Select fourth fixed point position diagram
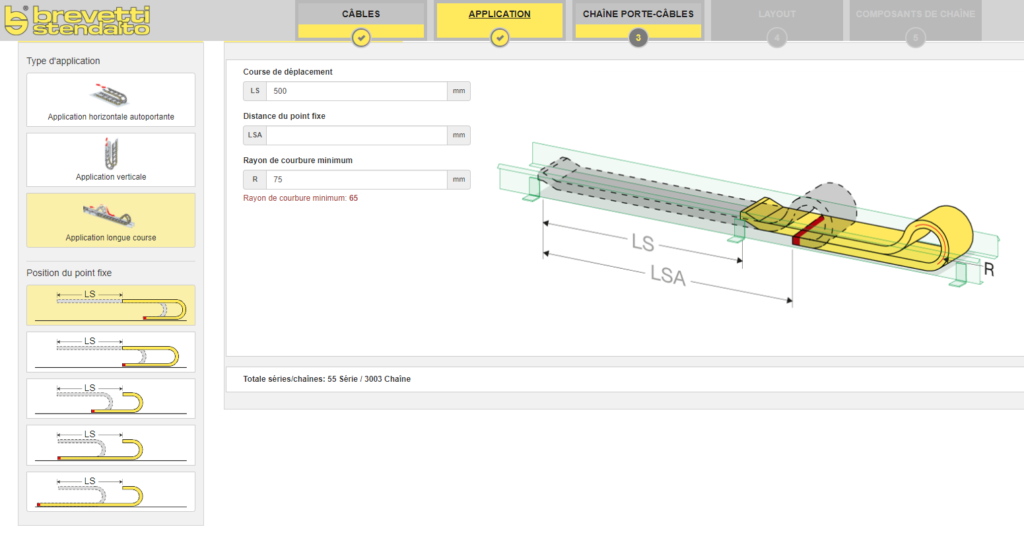Image resolution: width=1024 pixels, height=535 pixels. [x=111, y=445]
